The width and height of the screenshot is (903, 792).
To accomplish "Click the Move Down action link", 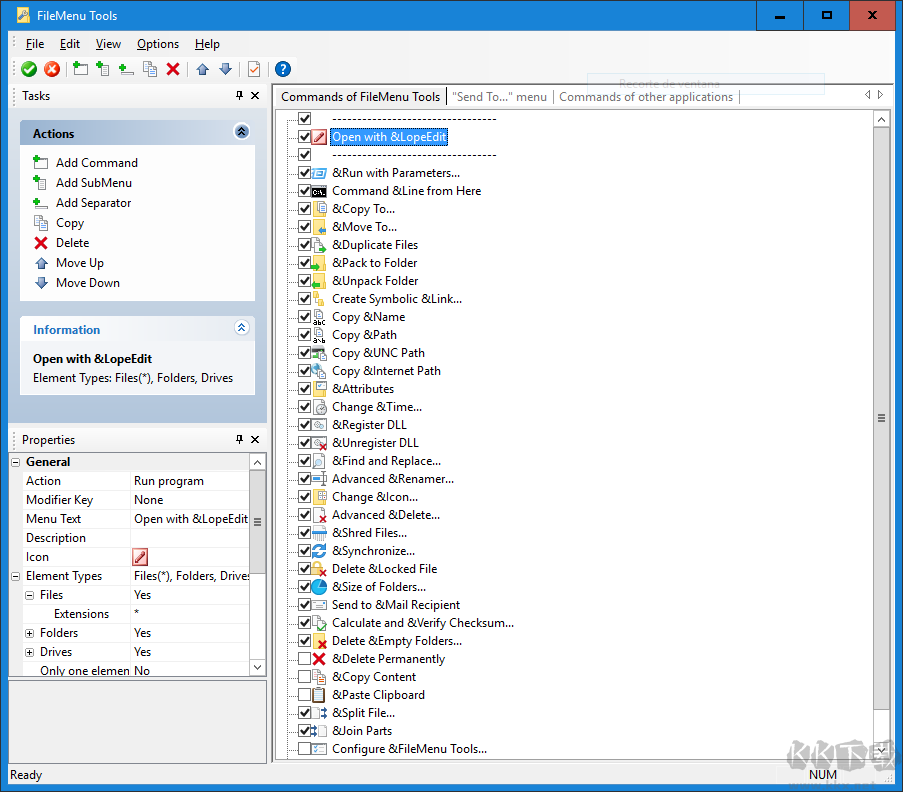I will pyautogui.click(x=88, y=283).
